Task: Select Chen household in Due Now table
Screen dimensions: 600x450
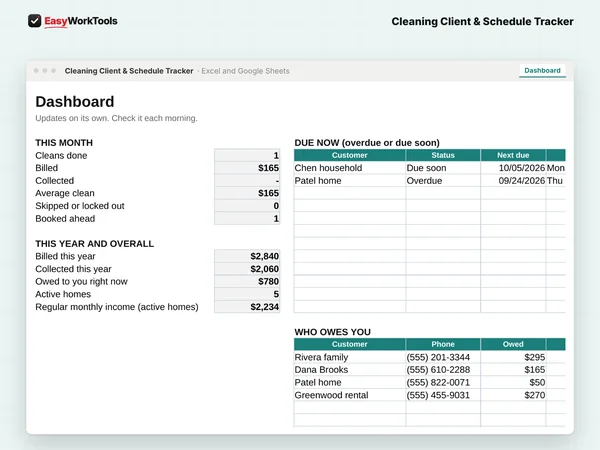Action: [x=349, y=168]
